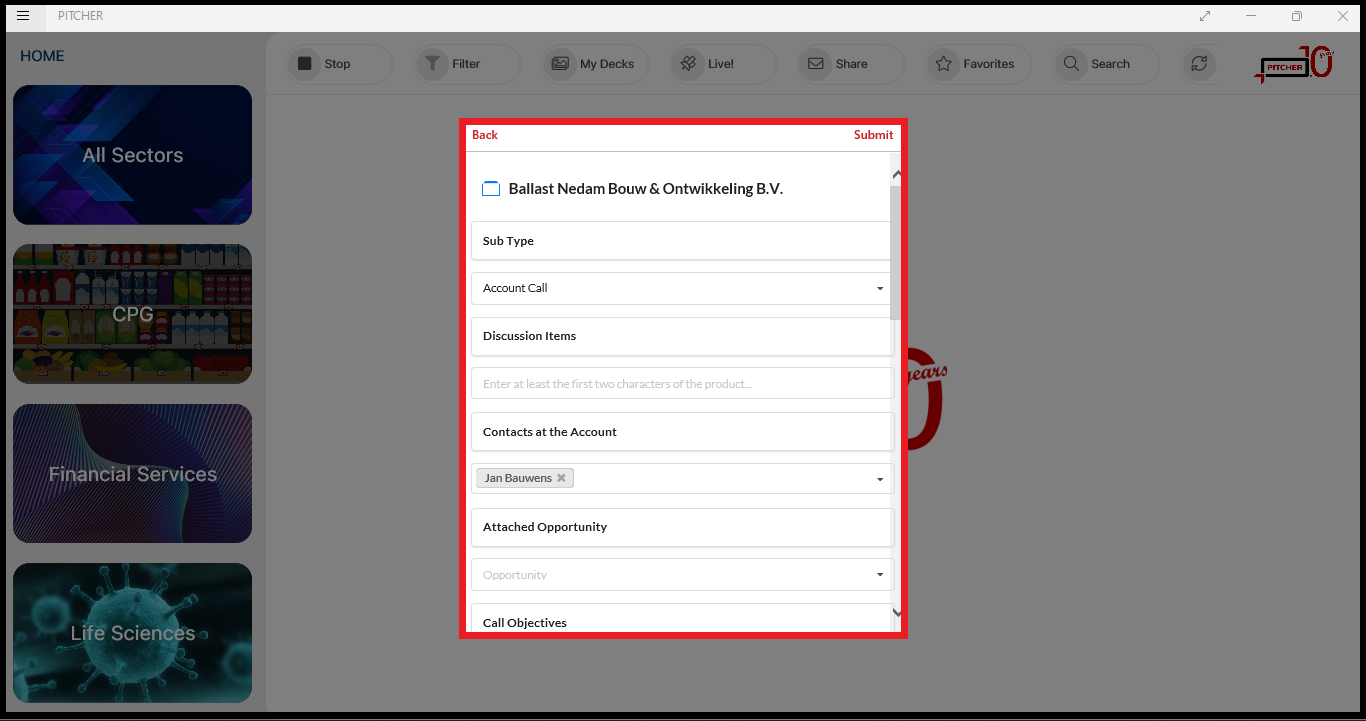Submit the call form
The width and height of the screenshot is (1366, 721).
pyautogui.click(x=873, y=135)
